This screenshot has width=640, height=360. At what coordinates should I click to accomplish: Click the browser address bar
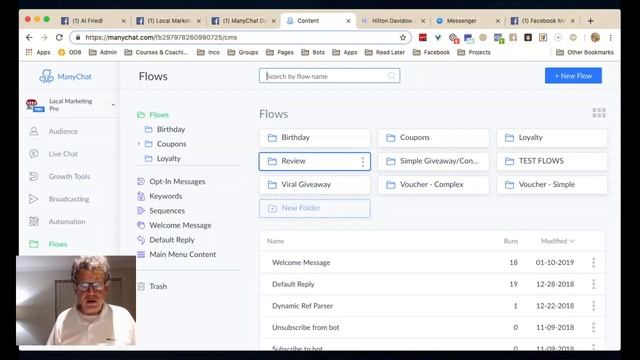[x=241, y=38]
